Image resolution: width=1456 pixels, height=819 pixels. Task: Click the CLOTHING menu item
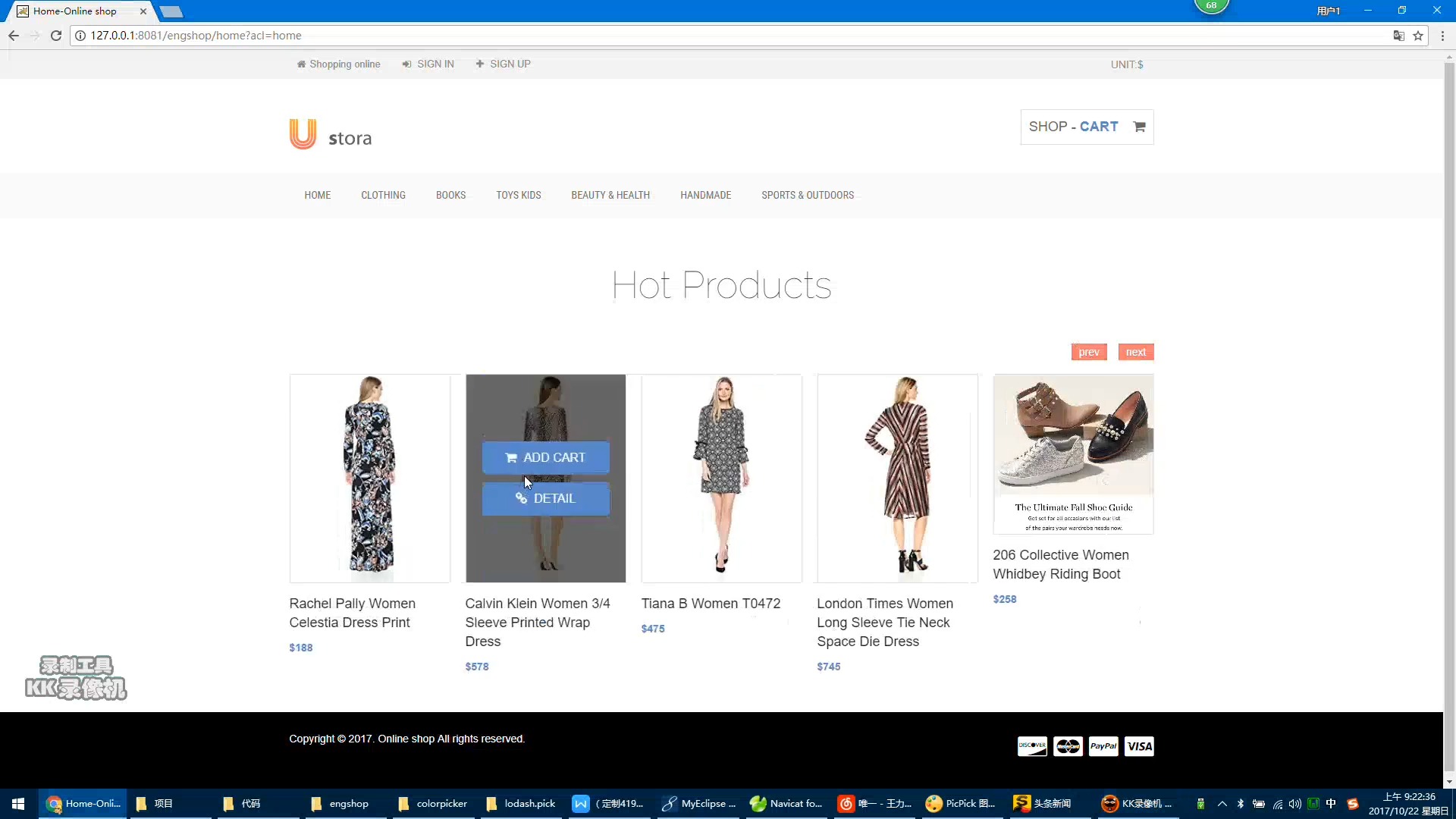coord(383,195)
